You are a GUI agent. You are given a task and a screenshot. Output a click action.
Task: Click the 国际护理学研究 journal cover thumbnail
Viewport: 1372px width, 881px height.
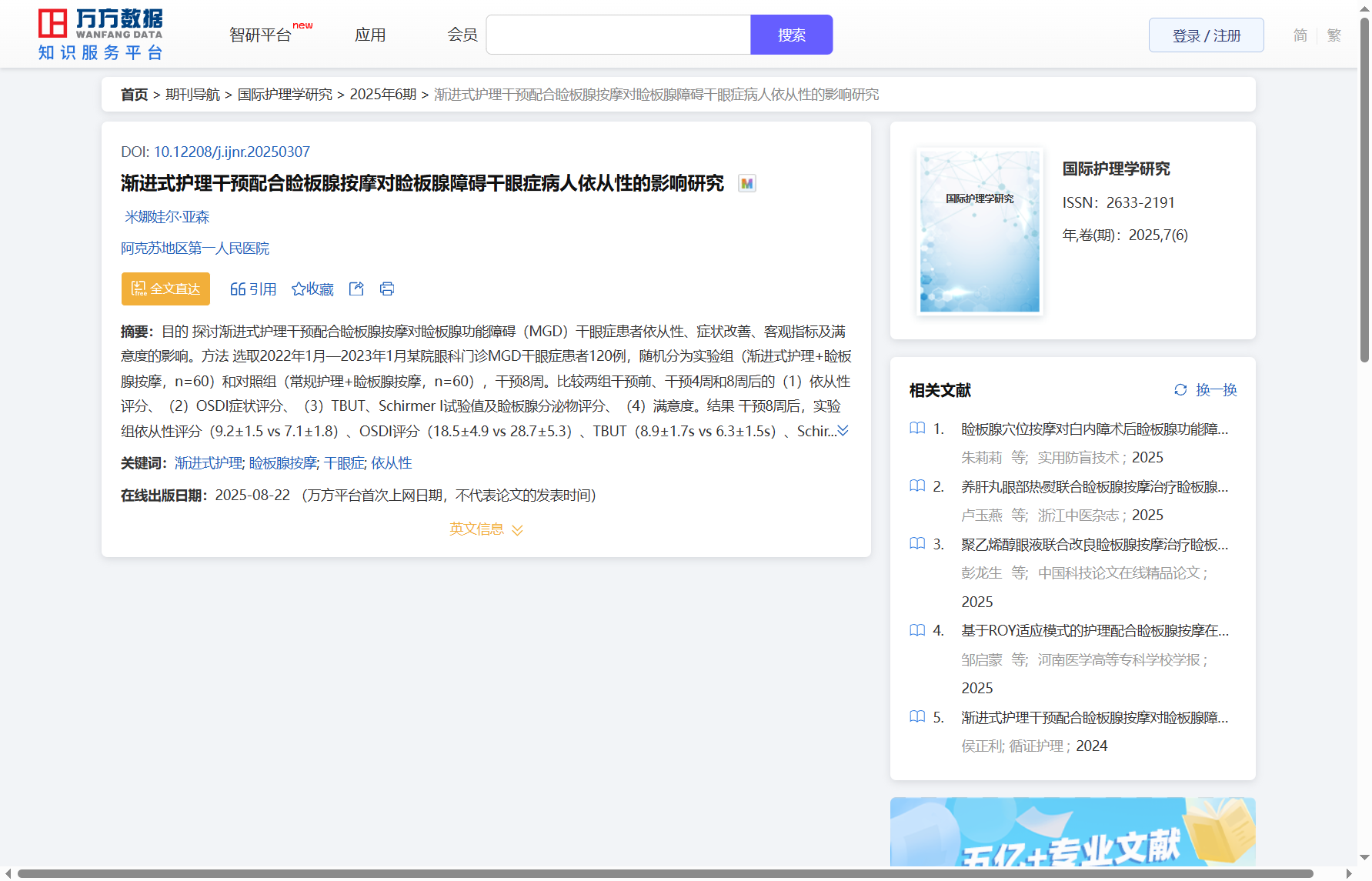click(980, 232)
